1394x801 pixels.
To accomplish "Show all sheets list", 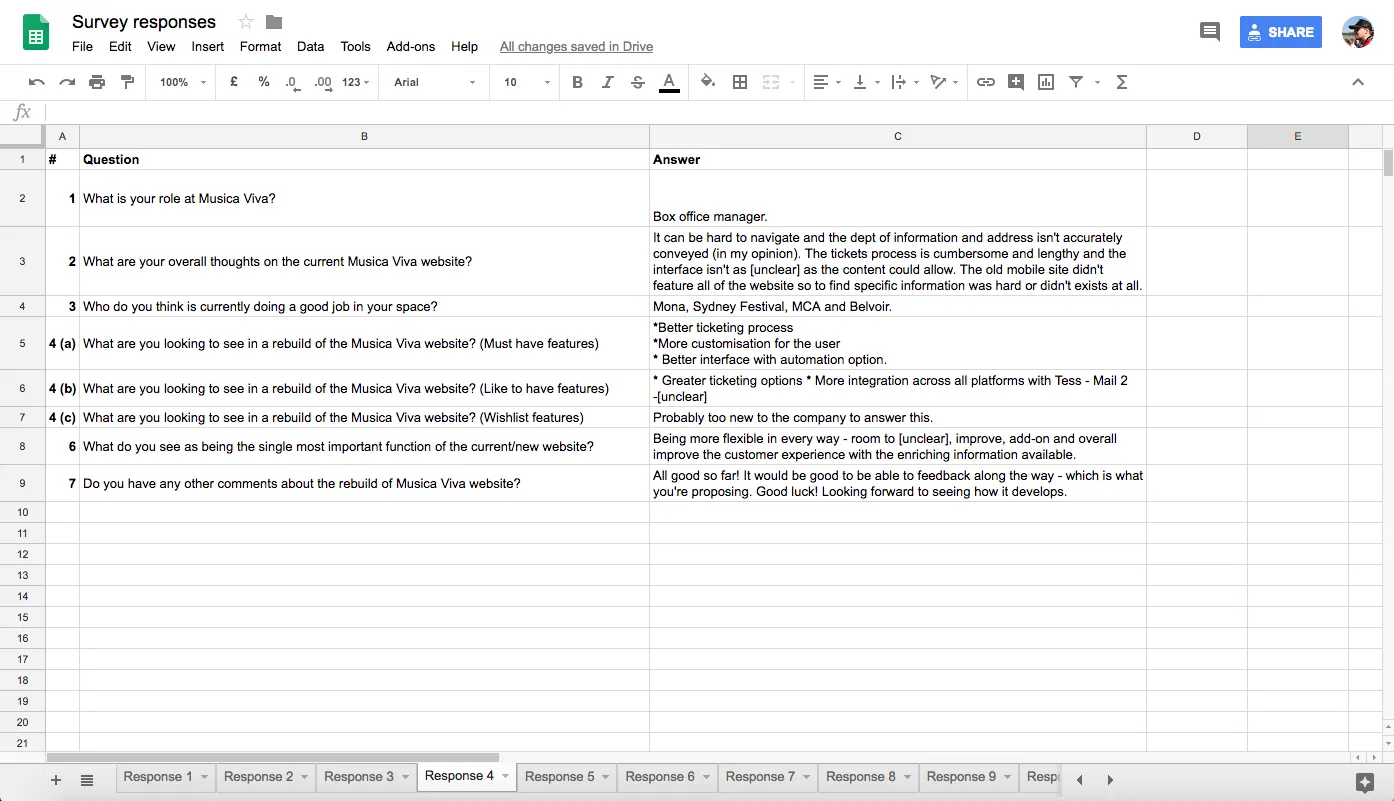I will [87, 780].
